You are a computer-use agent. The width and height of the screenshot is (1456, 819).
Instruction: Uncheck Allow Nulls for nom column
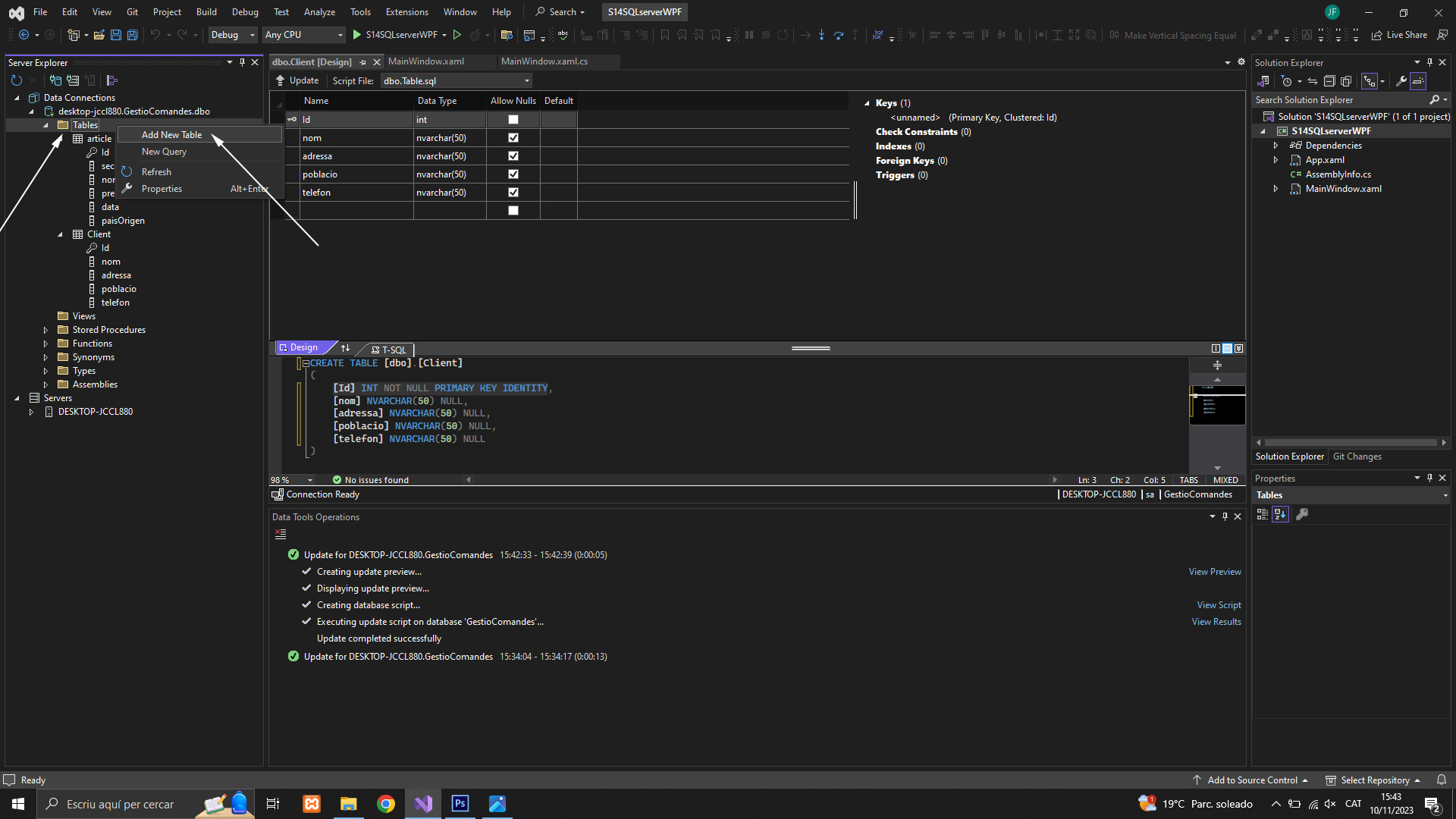click(x=513, y=138)
